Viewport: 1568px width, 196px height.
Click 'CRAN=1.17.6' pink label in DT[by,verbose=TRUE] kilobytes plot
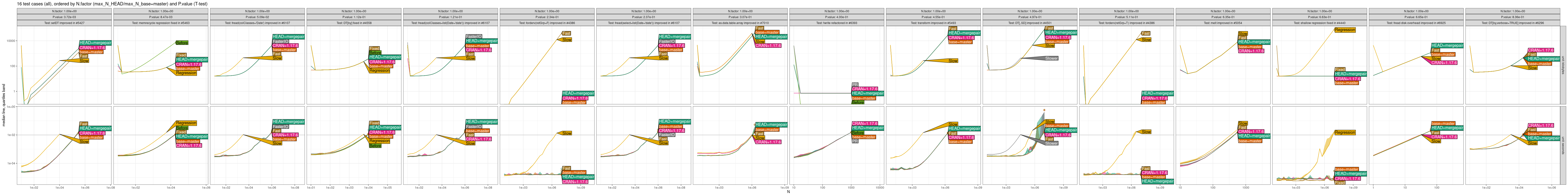pos(1540,50)
